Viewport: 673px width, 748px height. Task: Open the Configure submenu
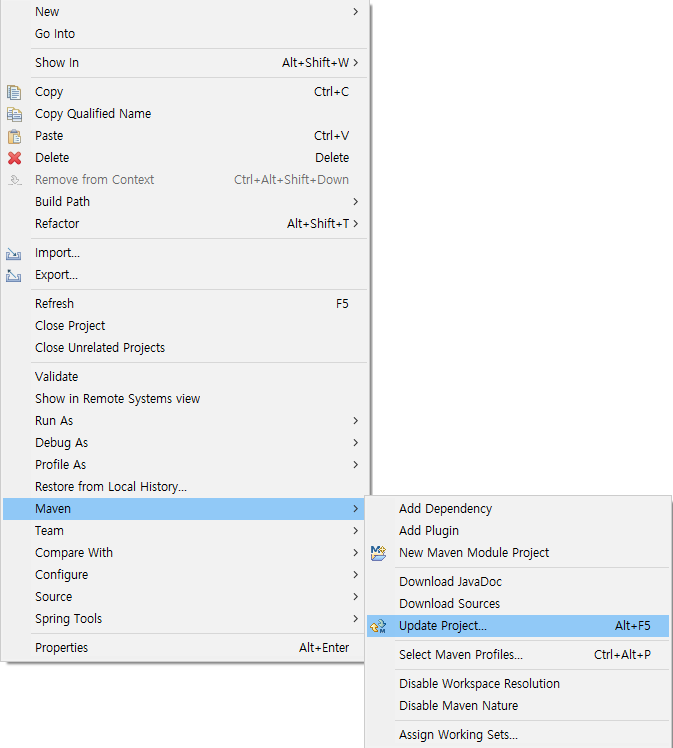(x=184, y=575)
